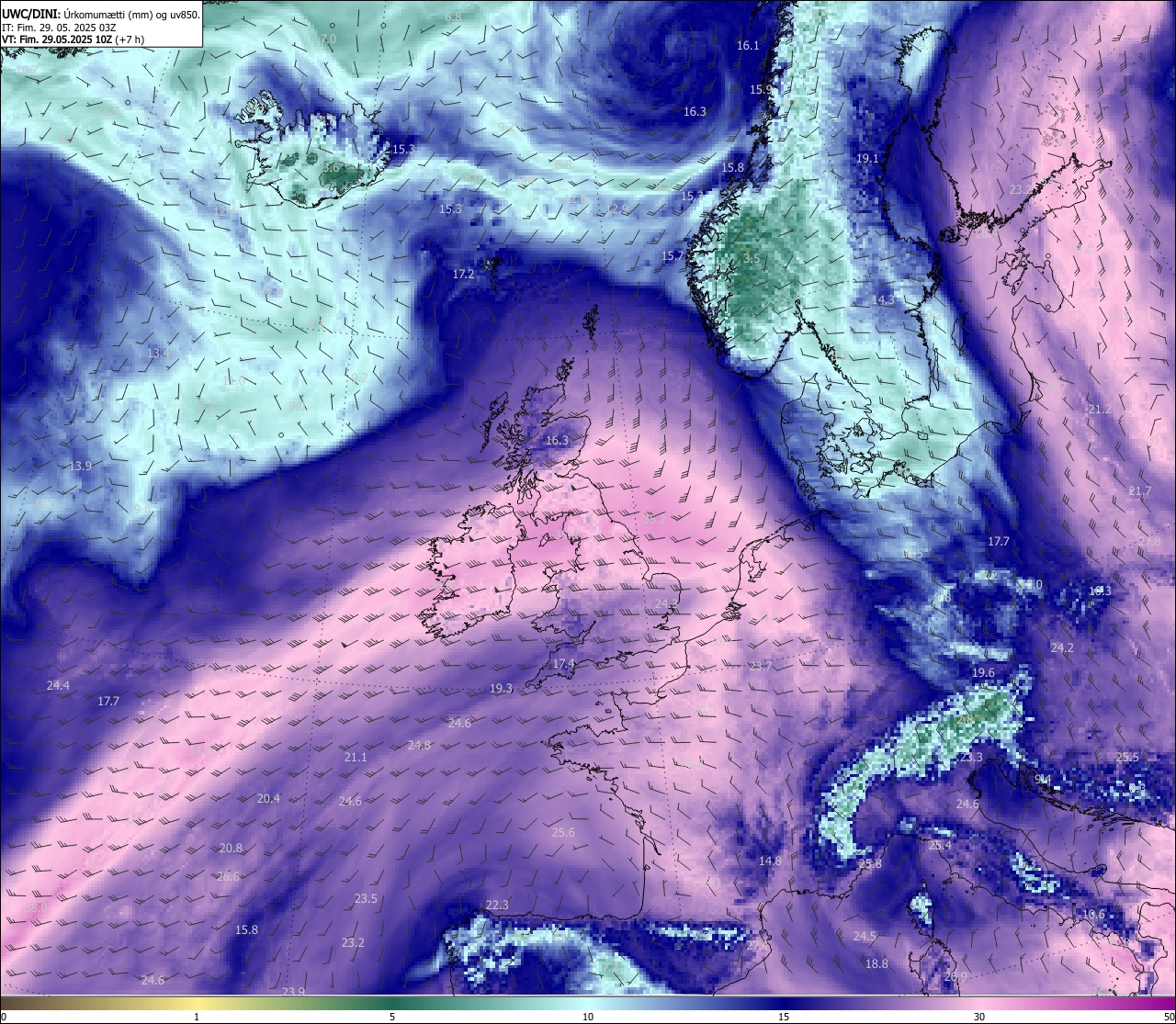
Task: Click the 25.8 value near Gulf of Genoa
Action: [x=870, y=865]
